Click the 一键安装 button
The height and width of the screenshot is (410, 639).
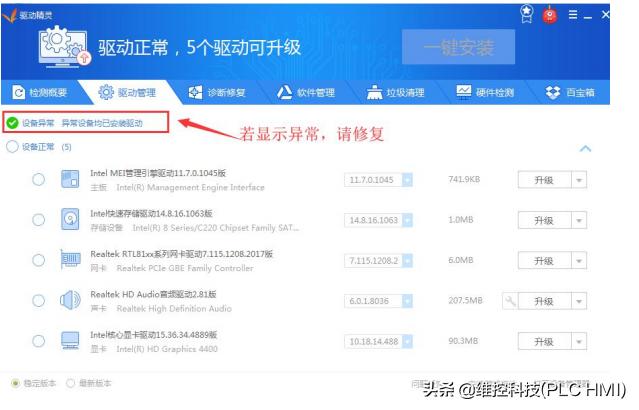point(458,47)
